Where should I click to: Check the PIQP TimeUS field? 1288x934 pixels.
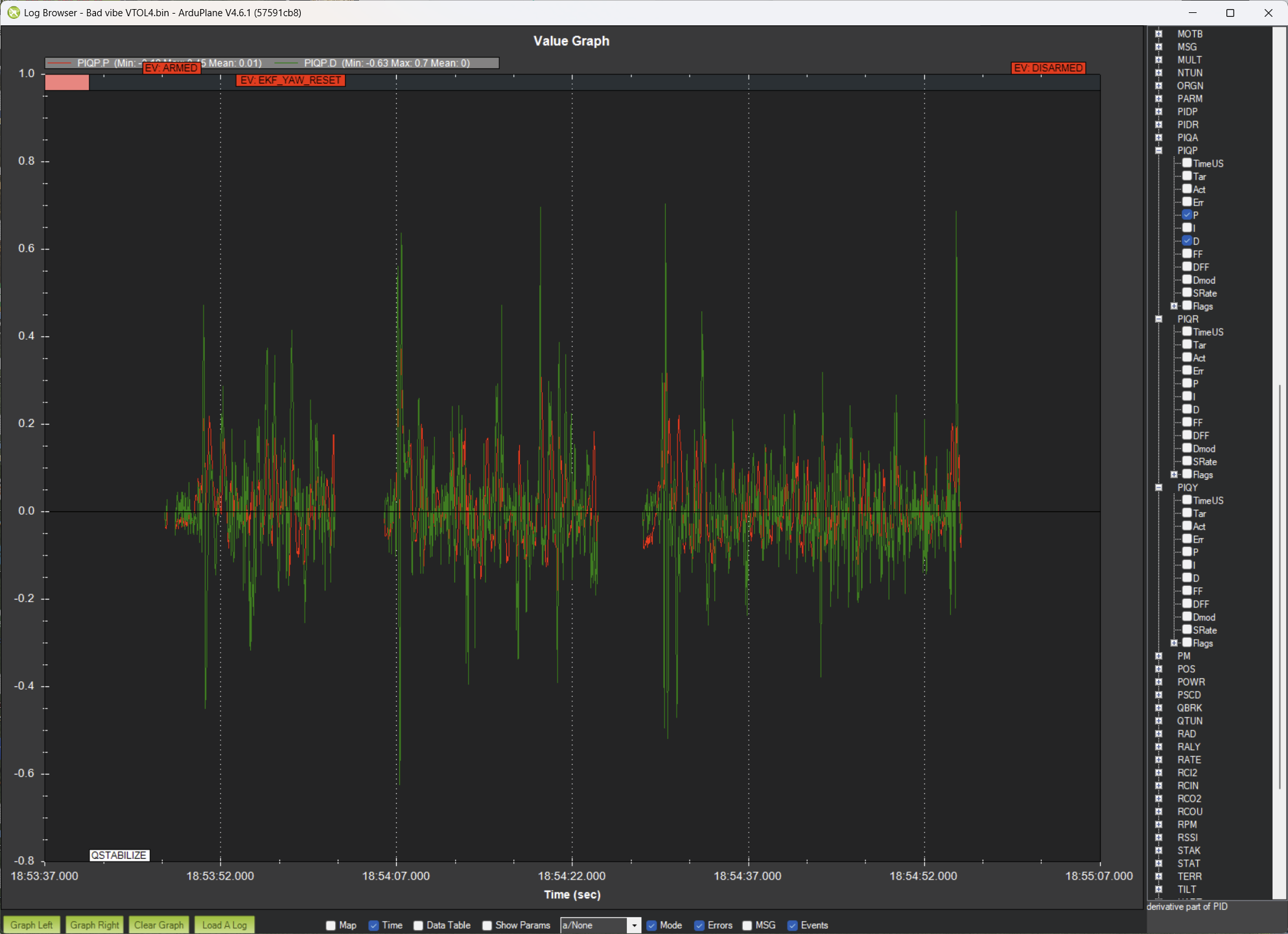(1187, 163)
